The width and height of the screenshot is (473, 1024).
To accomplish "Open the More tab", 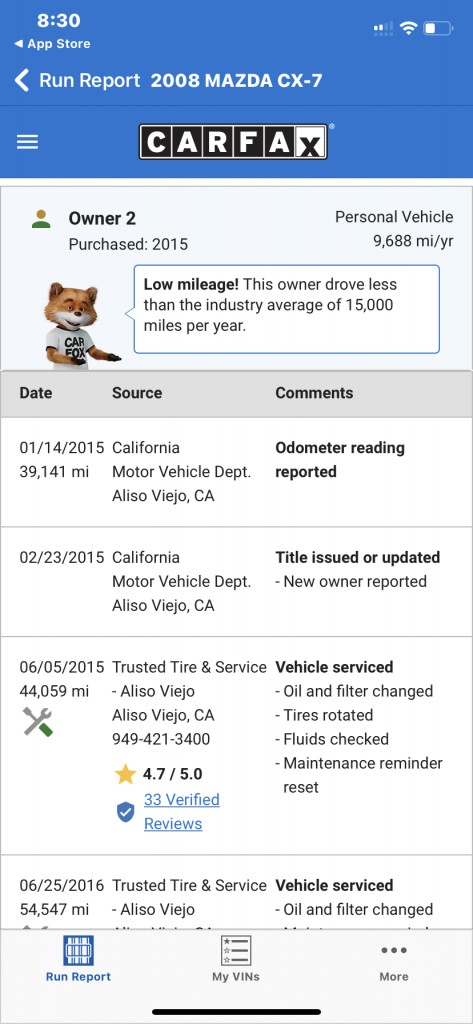I will coord(394,962).
